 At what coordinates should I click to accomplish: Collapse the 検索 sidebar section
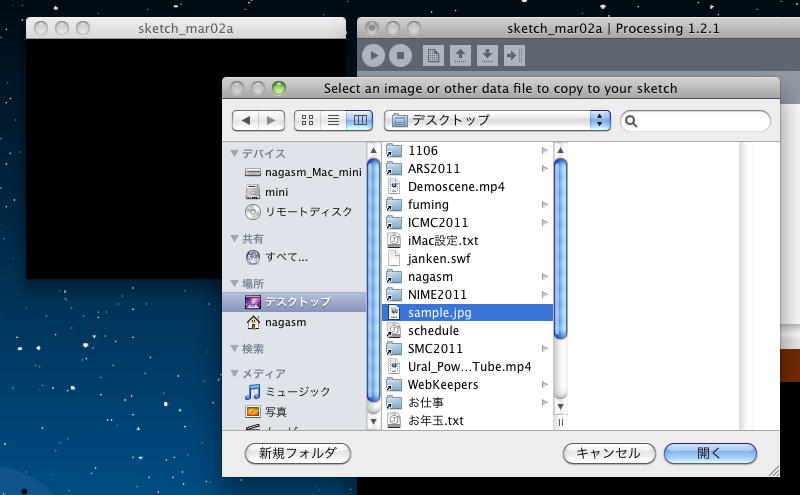pyautogui.click(x=235, y=349)
